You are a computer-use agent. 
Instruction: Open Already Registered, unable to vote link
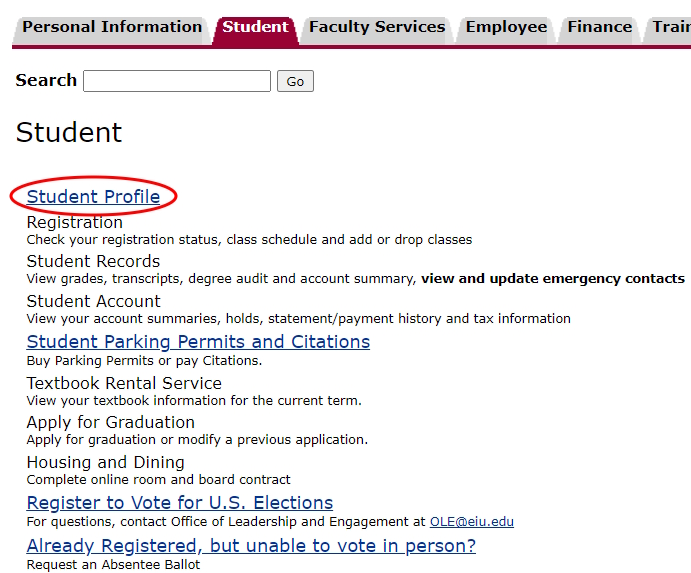tap(251, 546)
